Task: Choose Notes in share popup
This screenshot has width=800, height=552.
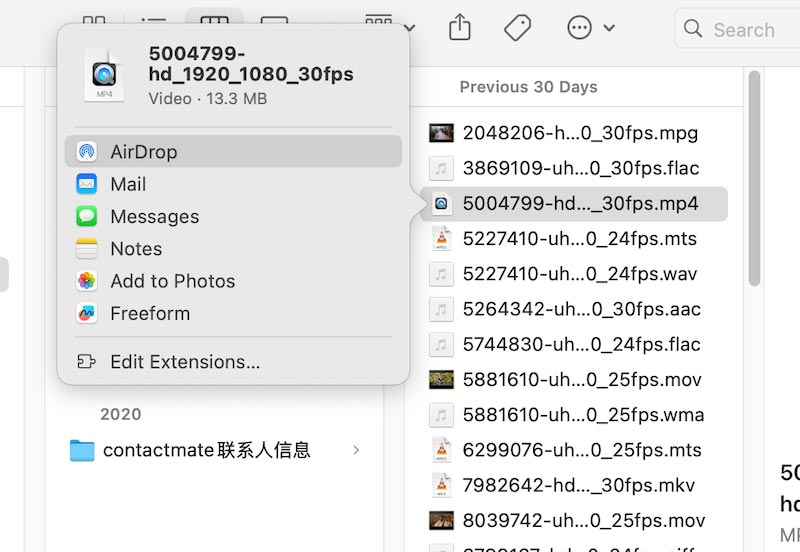Action: (136, 249)
